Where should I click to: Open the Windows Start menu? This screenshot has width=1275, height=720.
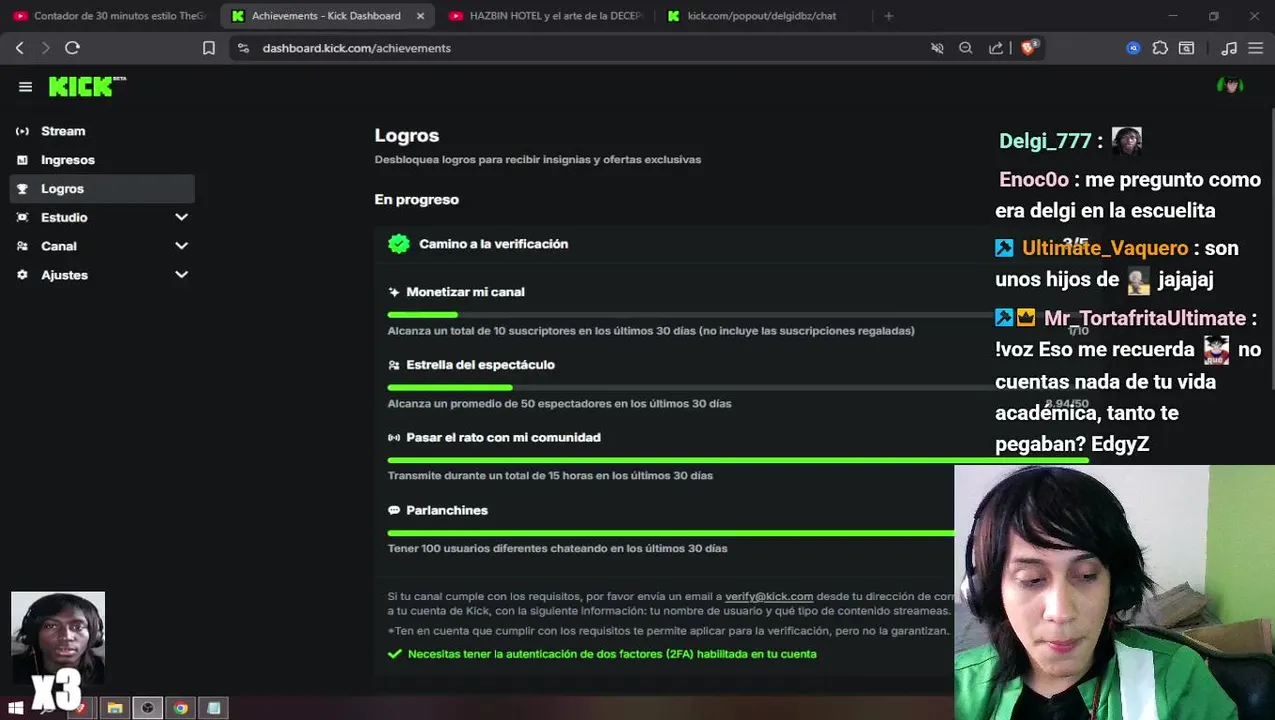pyautogui.click(x=16, y=708)
